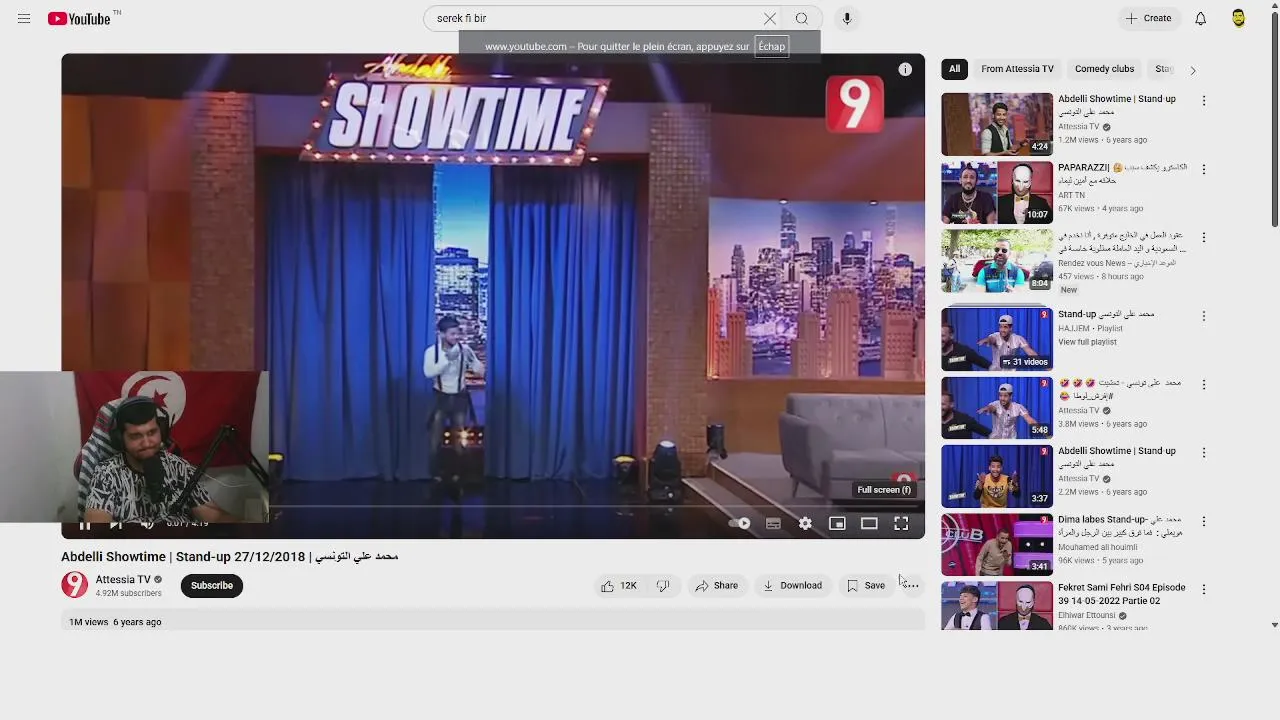Start voice search with the microphone
1280x720 pixels.
847,19
